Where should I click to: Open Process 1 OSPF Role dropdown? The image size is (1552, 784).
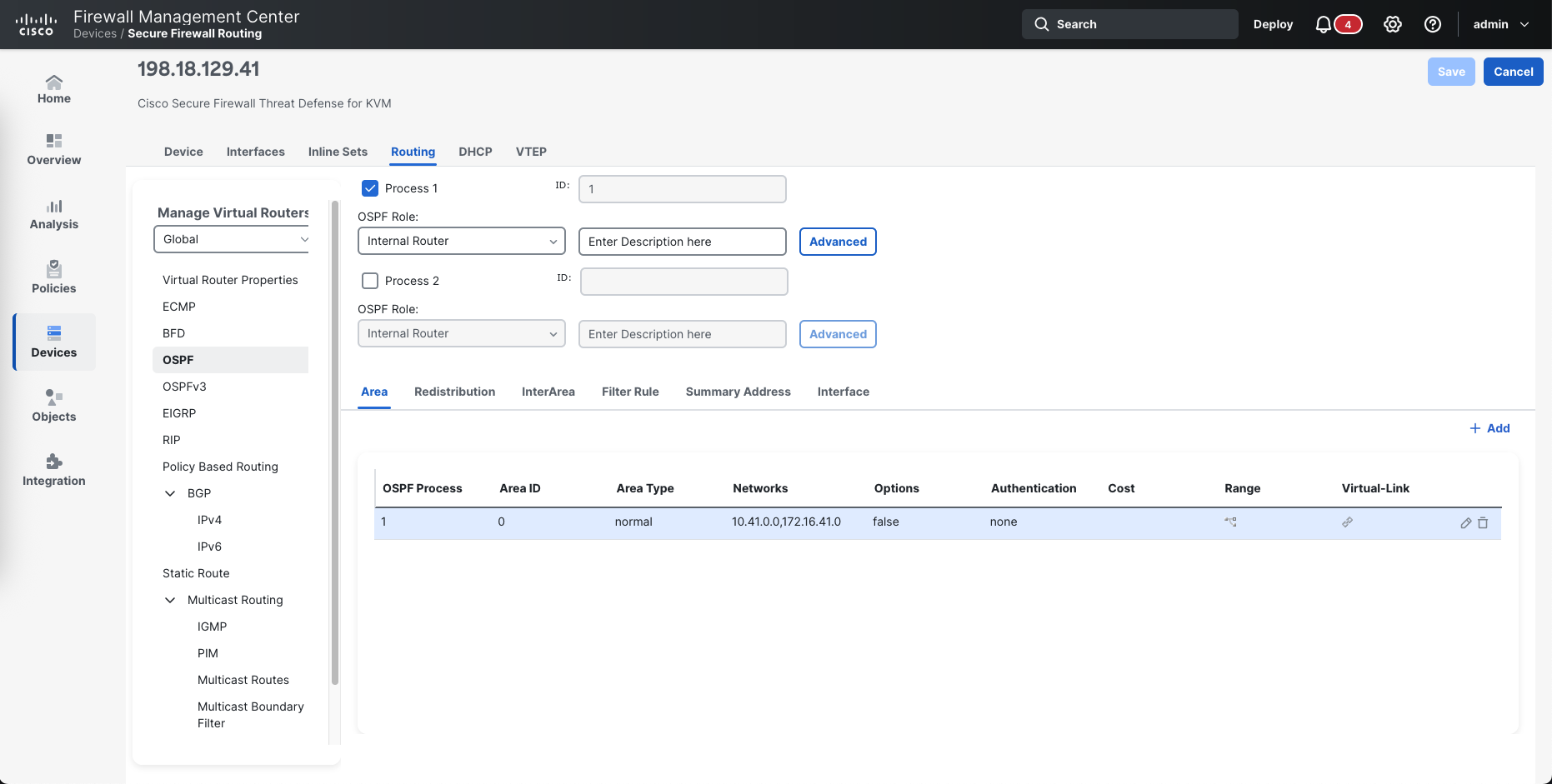(461, 242)
